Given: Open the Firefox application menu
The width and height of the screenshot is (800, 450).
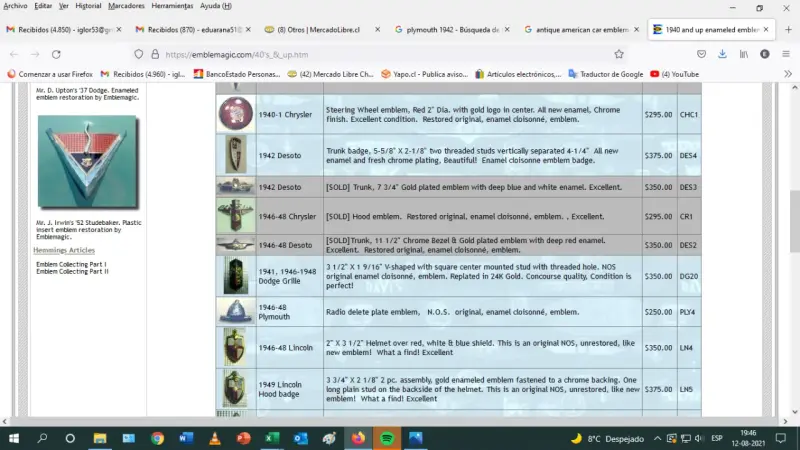Looking at the screenshot, I should 786,54.
